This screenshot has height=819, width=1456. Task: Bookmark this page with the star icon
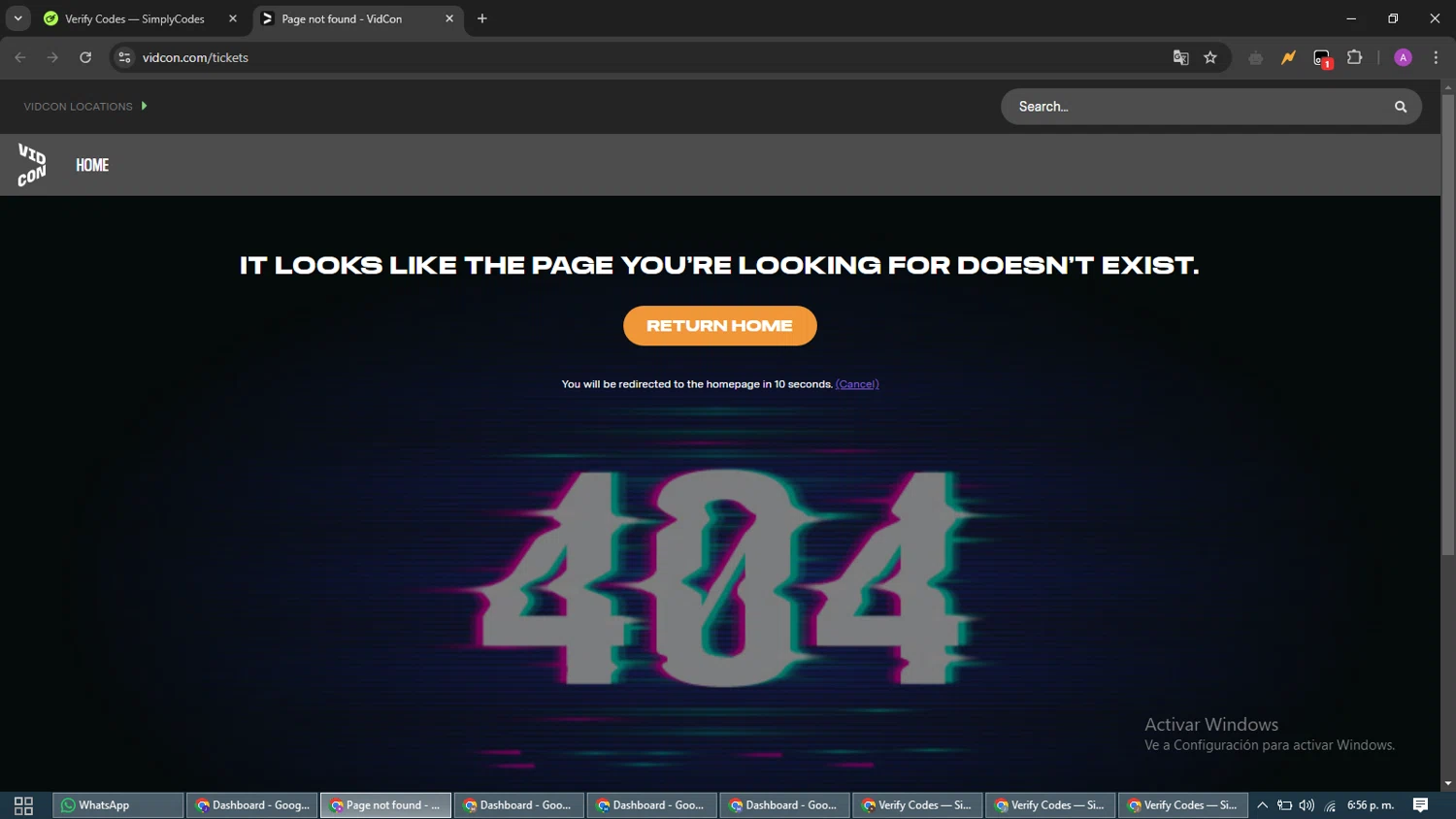pos(1210,57)
